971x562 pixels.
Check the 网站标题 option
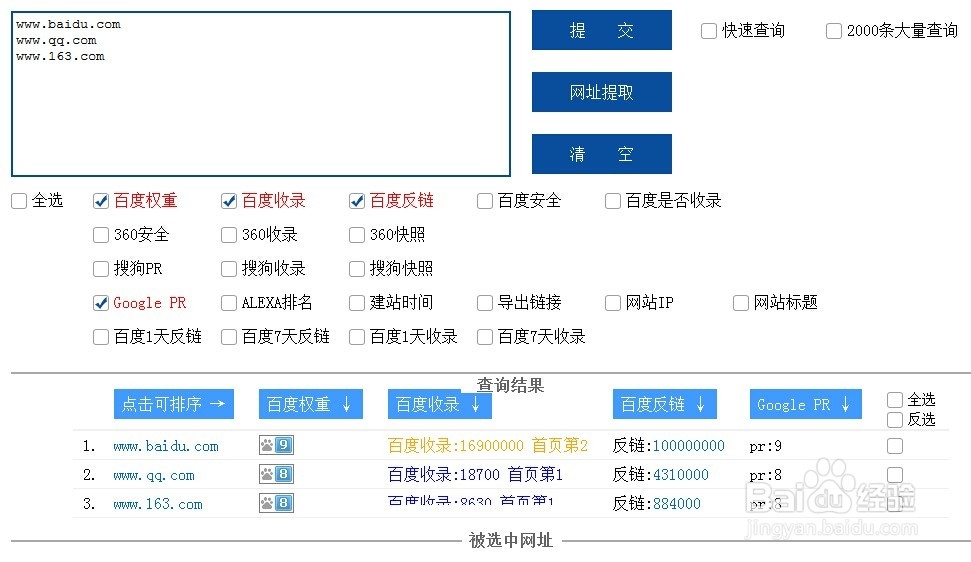(x=741, y=303)
